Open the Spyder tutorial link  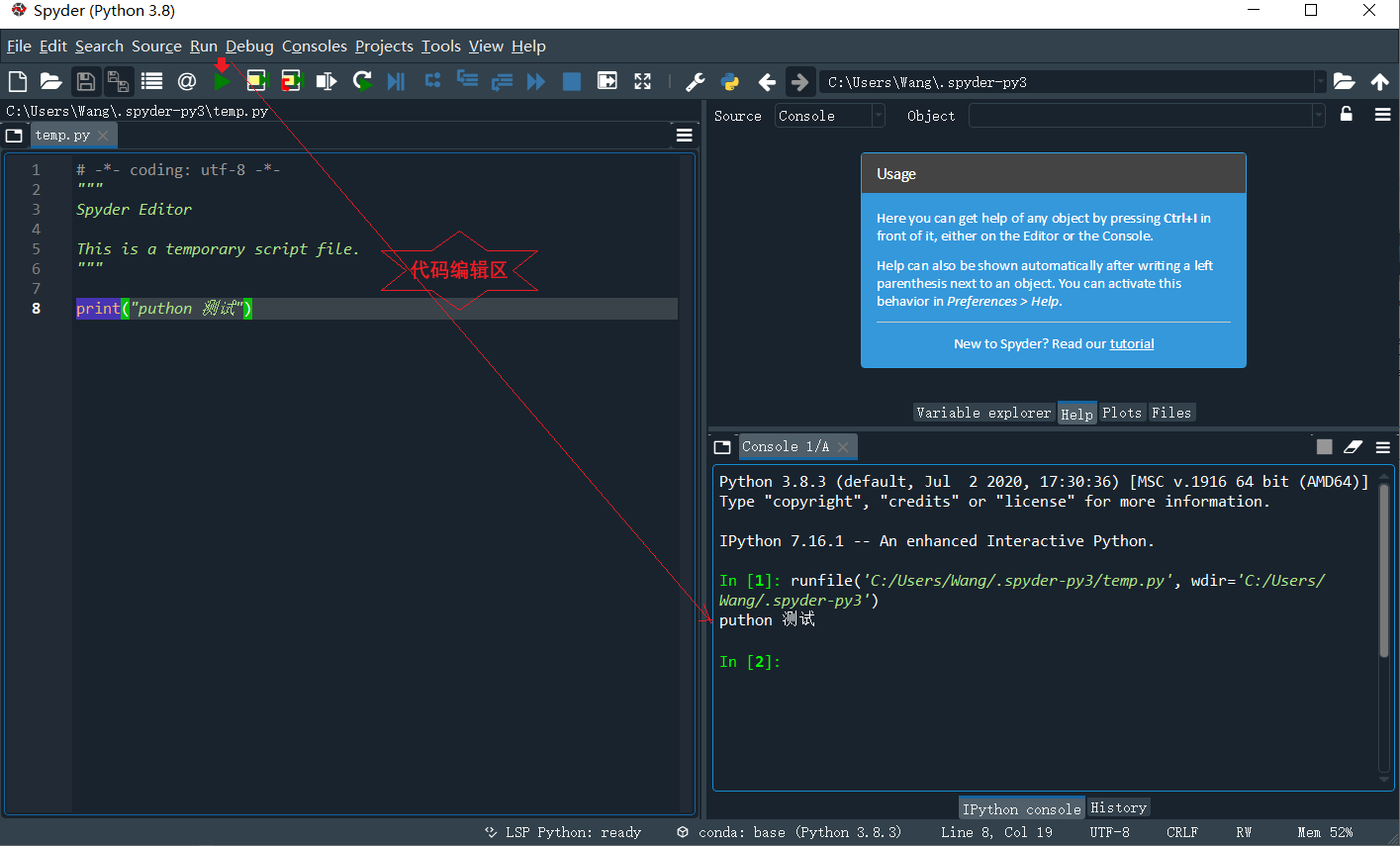coord(1132,343)
